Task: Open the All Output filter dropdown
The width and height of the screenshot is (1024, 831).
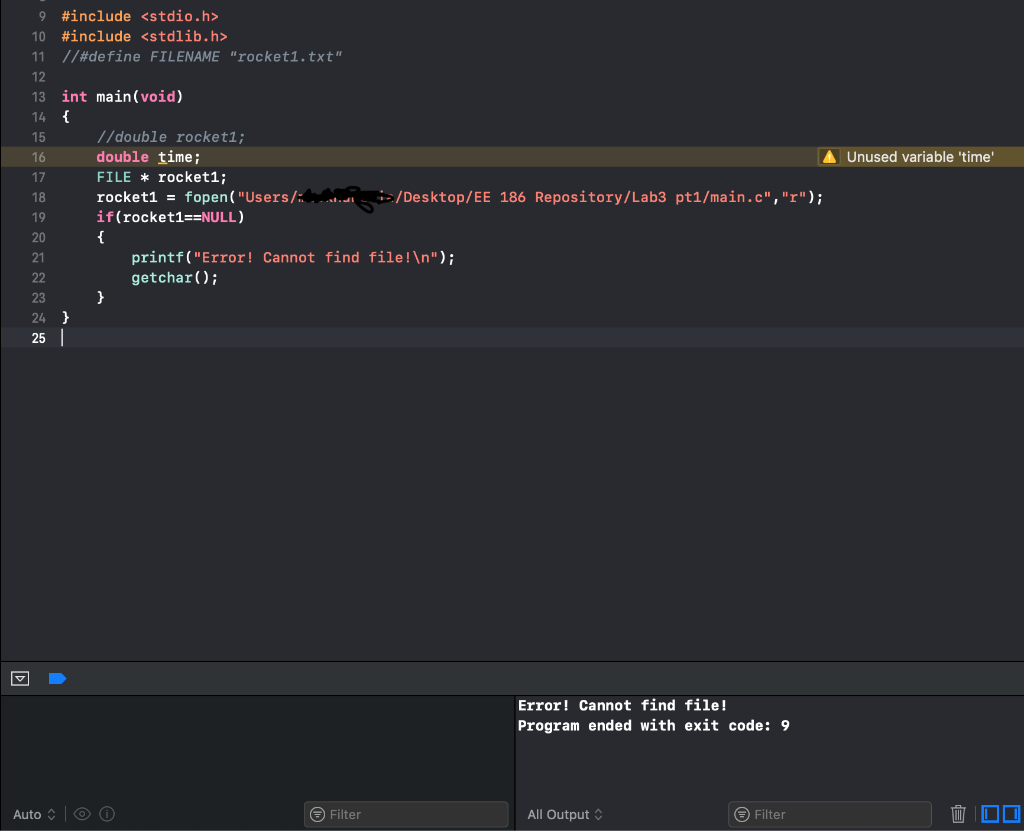Action: pyautogui.click(x=563, y=814)
